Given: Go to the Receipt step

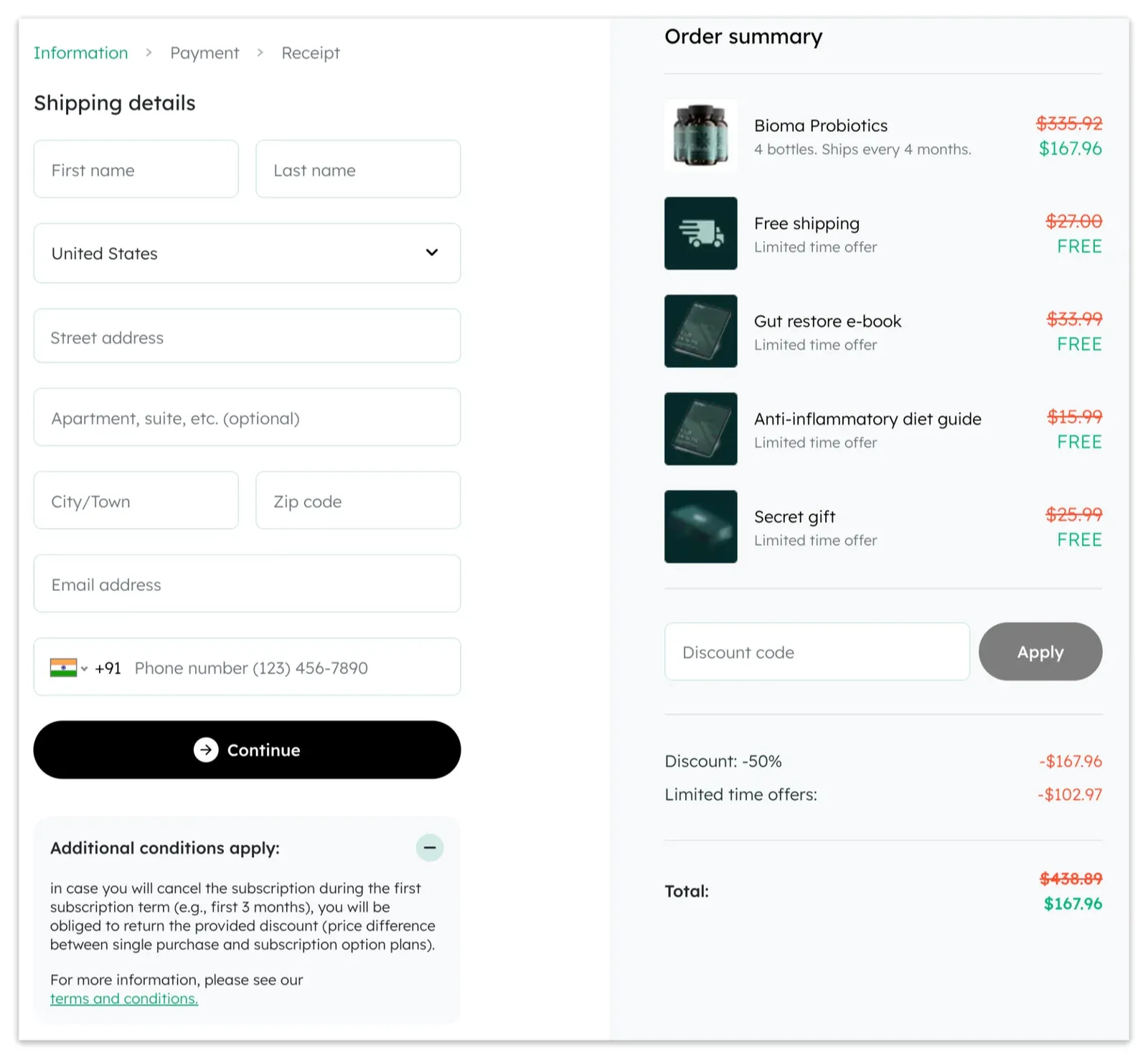Looking at the screenshot, I should [x=310, y=52].
